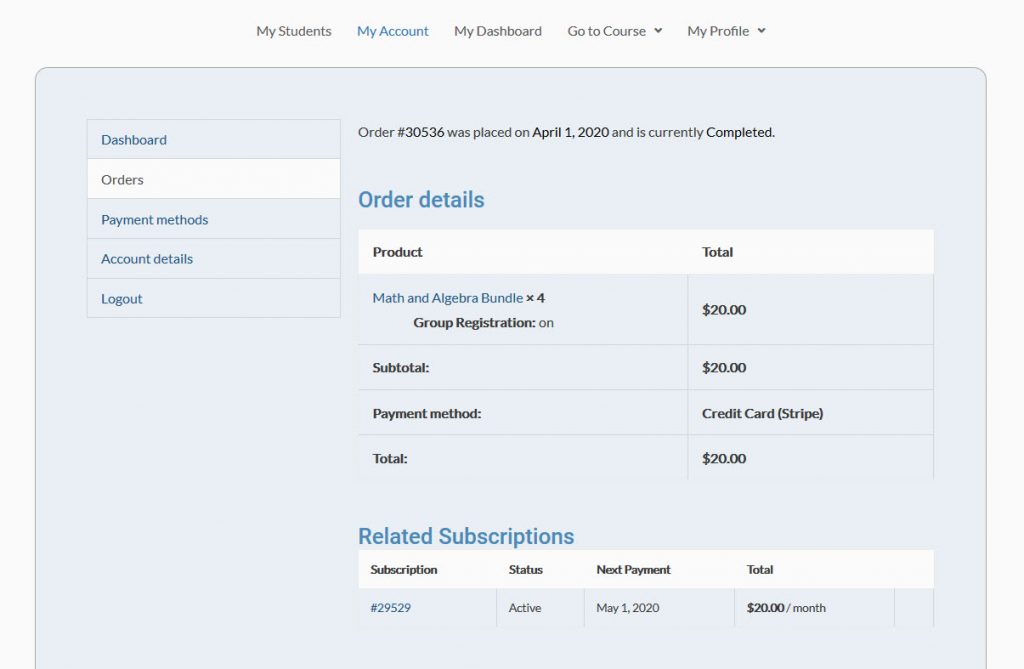Click the Order details heading

[x=421, y=199]
